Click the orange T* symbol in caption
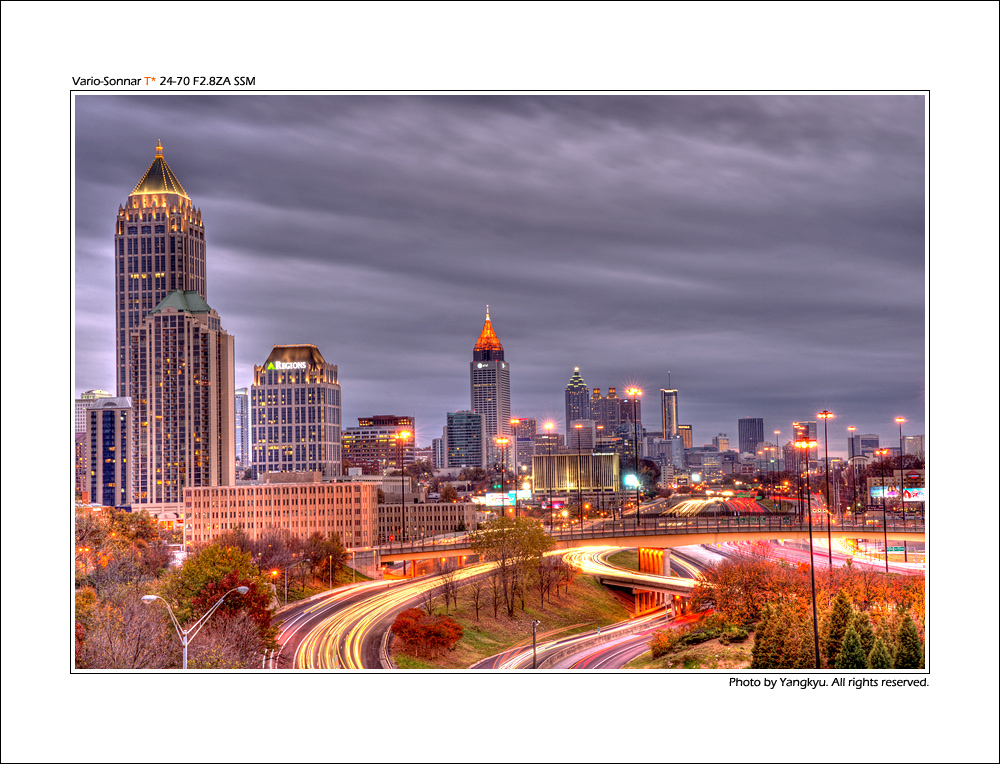 coord(150,81)
